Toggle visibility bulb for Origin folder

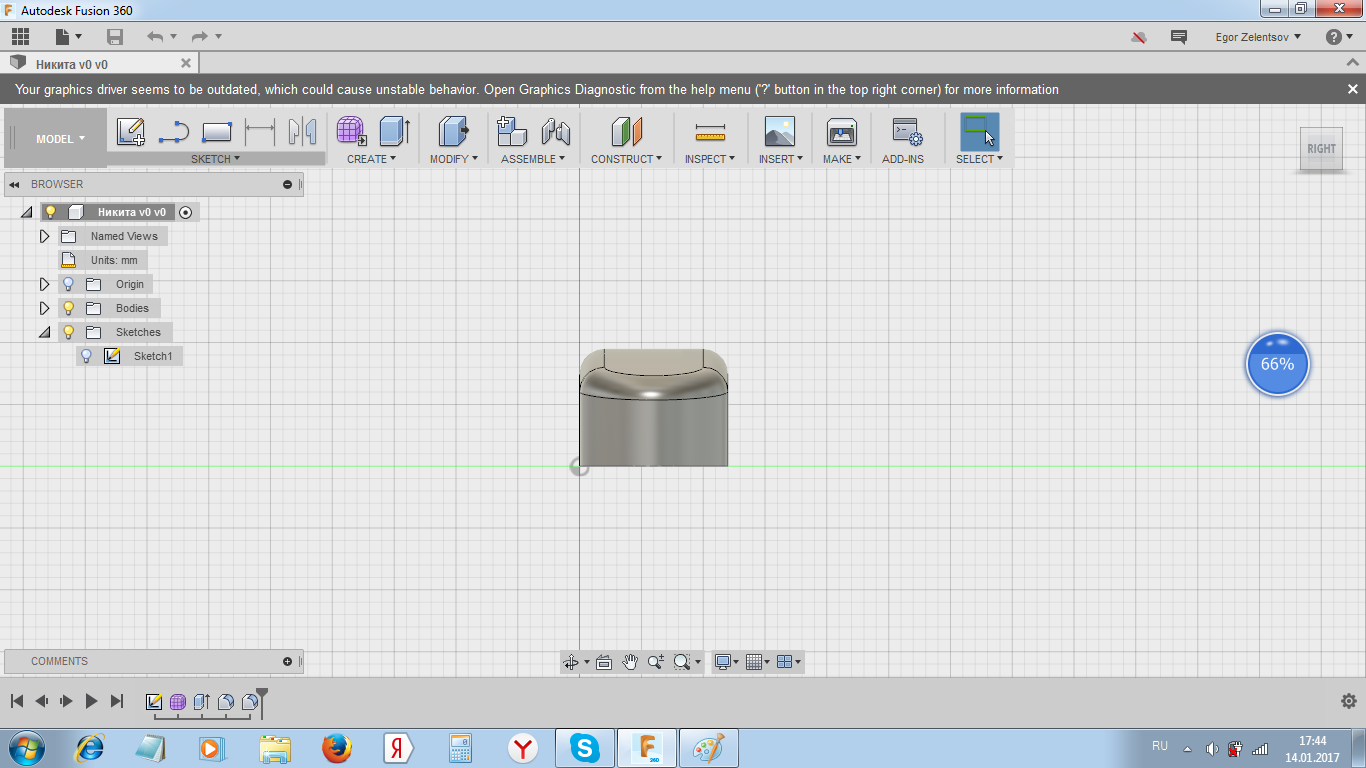click(69, 284)
